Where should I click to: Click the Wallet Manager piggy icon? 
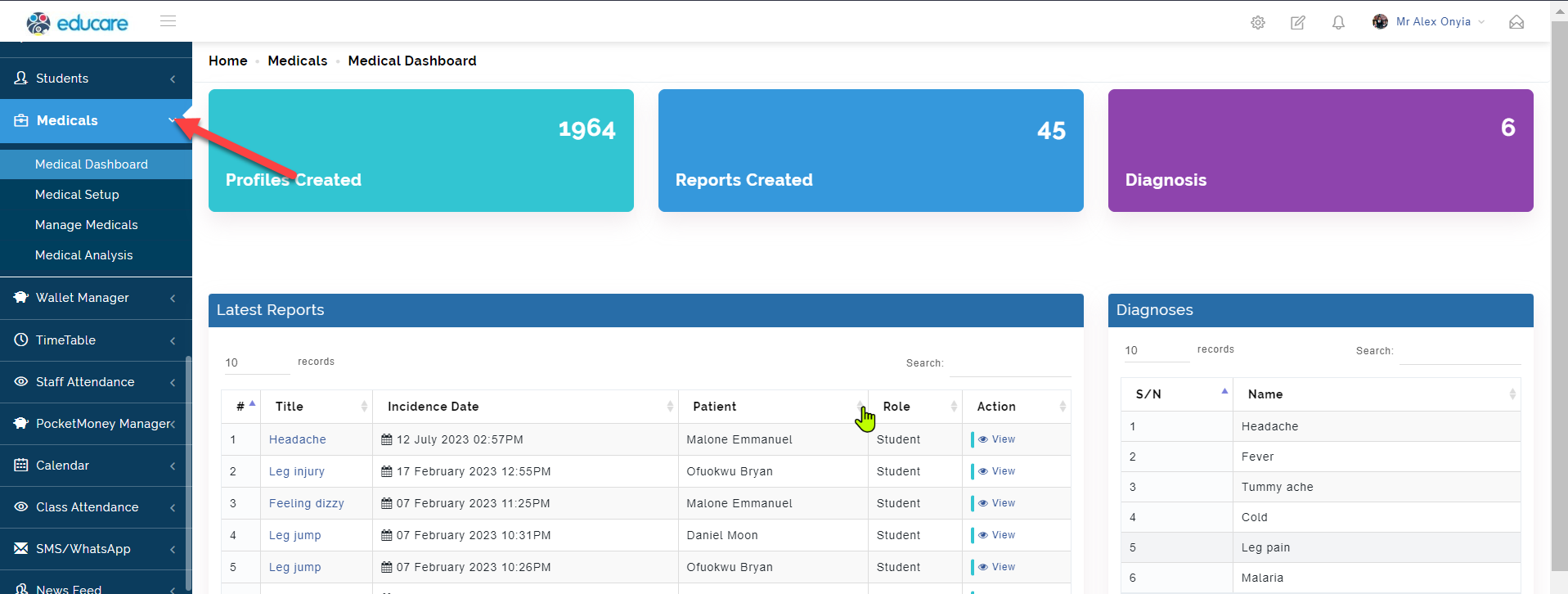21,297
